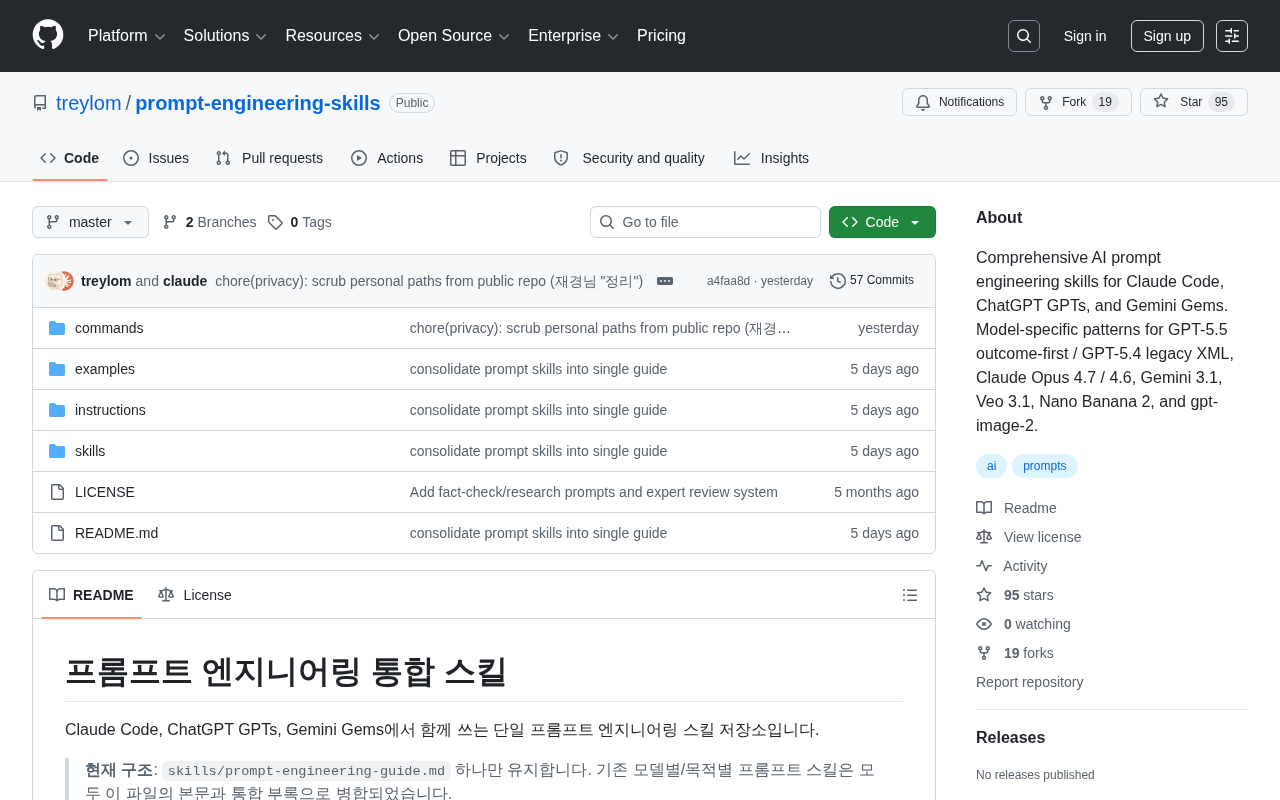
Task: Switch to the Projects tab
Action: click(x=488, y=158)
